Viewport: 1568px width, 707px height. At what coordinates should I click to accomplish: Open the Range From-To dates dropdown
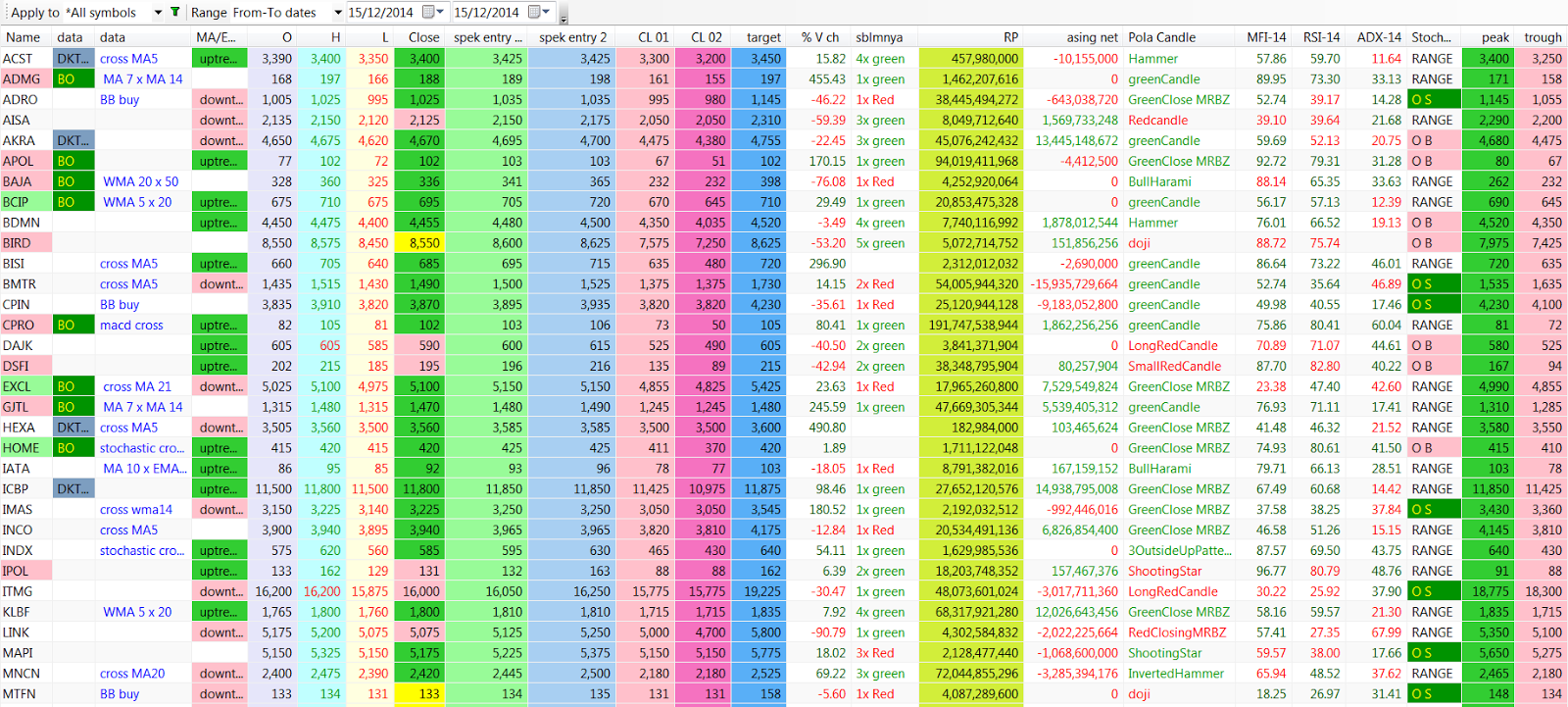[x=338, y=13]
